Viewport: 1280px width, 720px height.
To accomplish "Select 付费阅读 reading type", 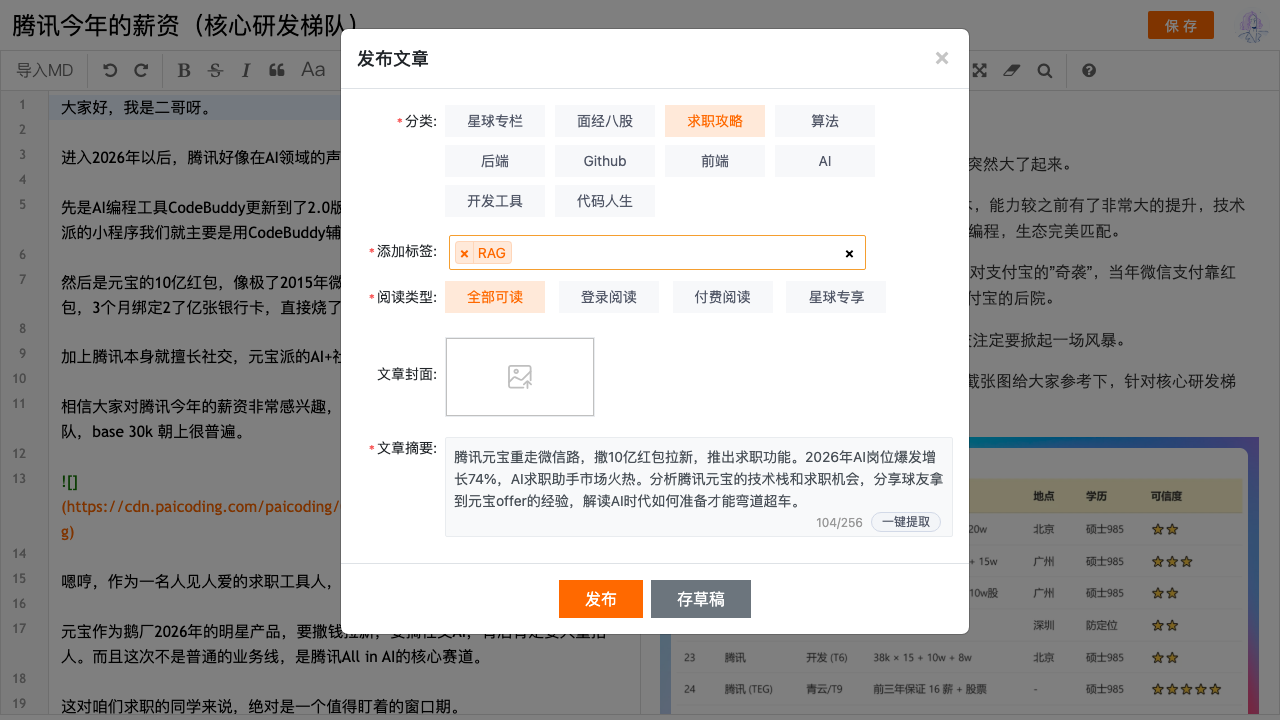I will 722,297.
